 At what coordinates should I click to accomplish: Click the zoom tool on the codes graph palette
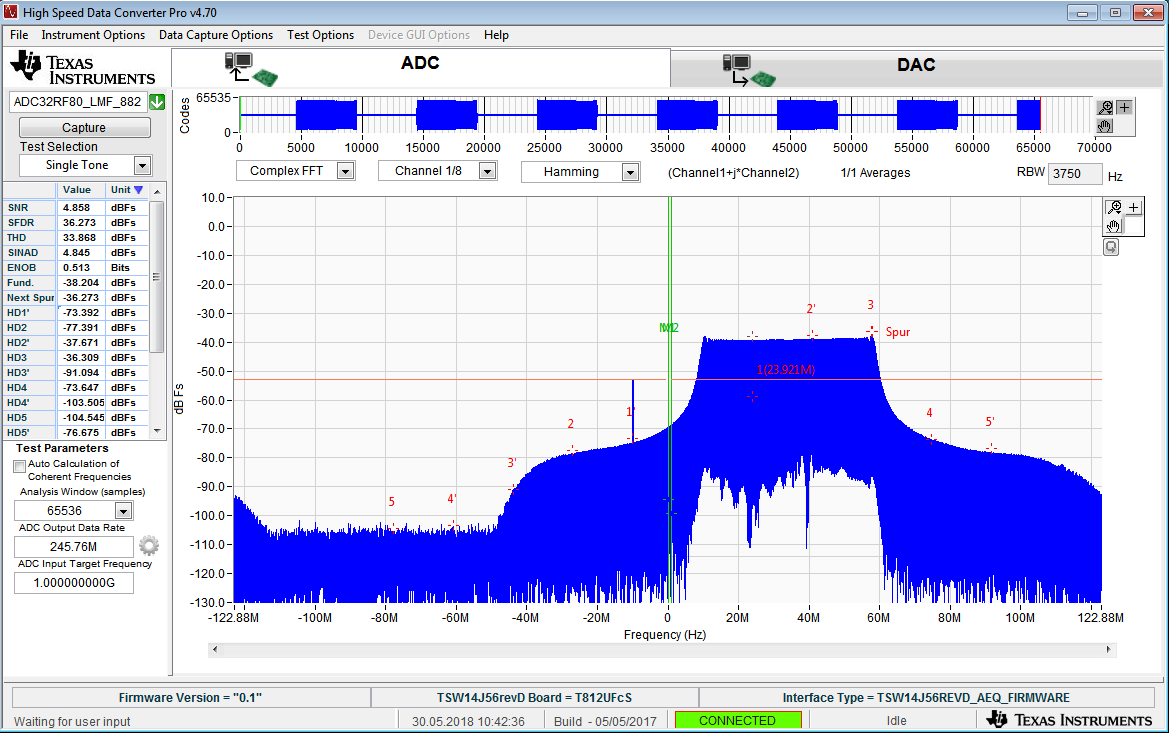(1105, 108)
